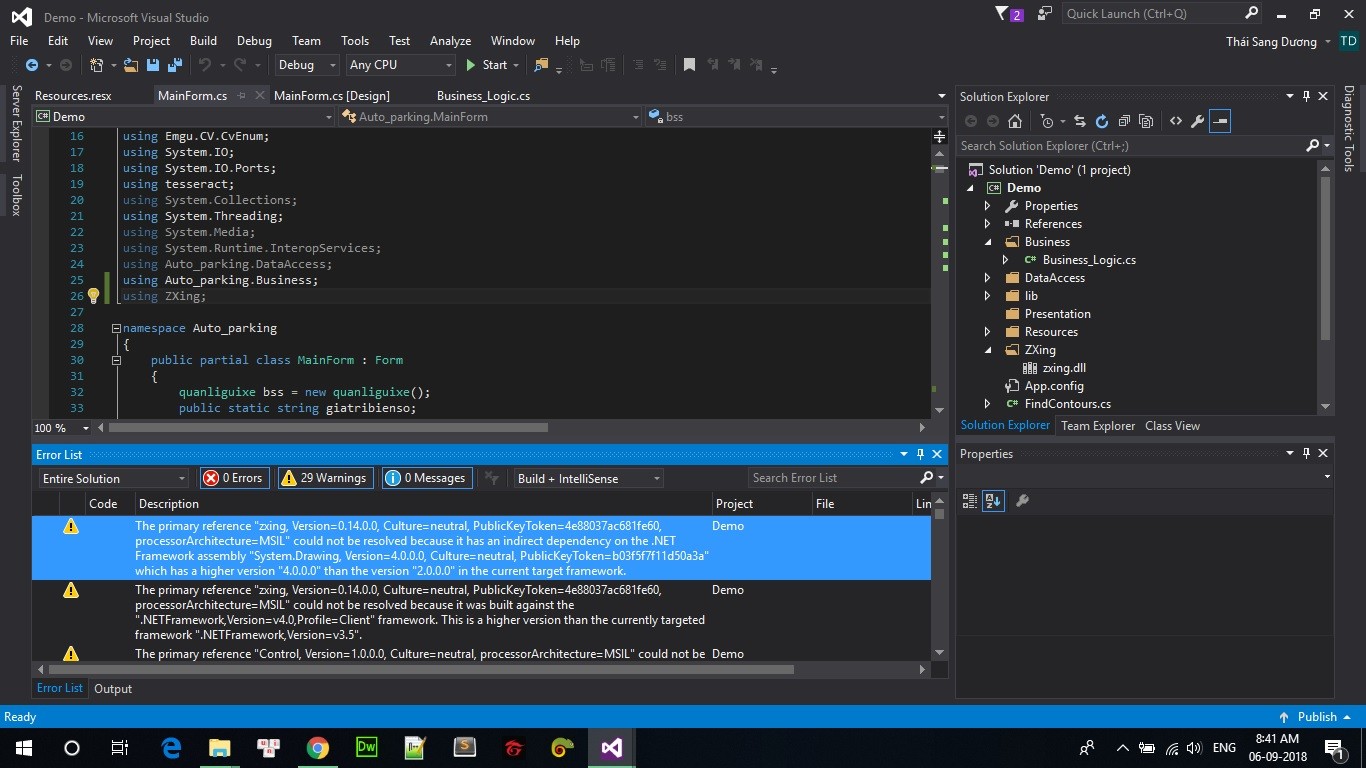Click Sync with Active Document icon

[1080, 121]
